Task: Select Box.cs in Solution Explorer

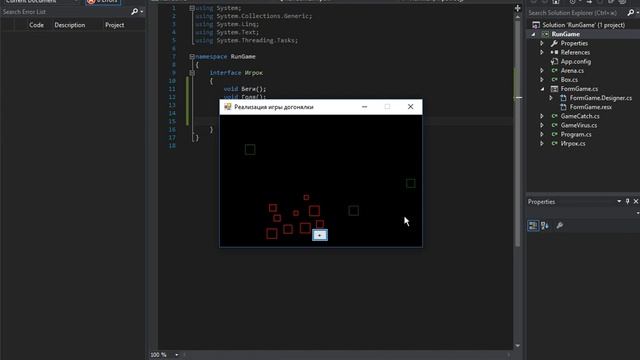Action: point(569,80)
